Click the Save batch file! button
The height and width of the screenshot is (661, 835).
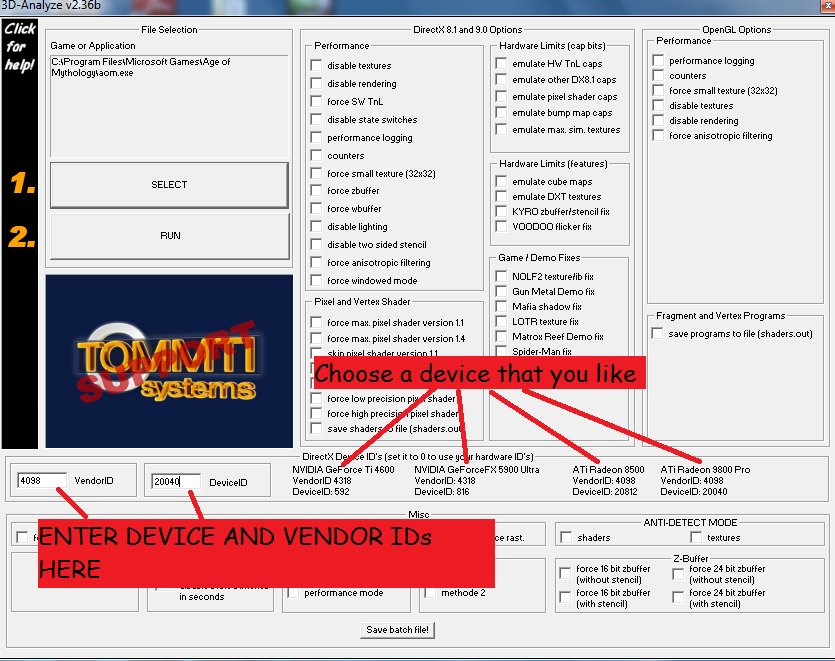[x=397, y=630]
